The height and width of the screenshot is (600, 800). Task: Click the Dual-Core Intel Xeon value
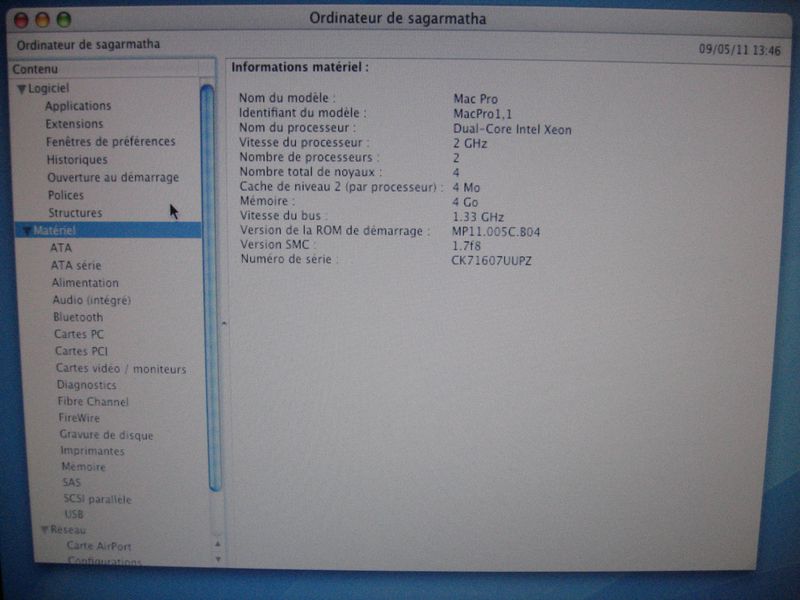click(512, 130)
